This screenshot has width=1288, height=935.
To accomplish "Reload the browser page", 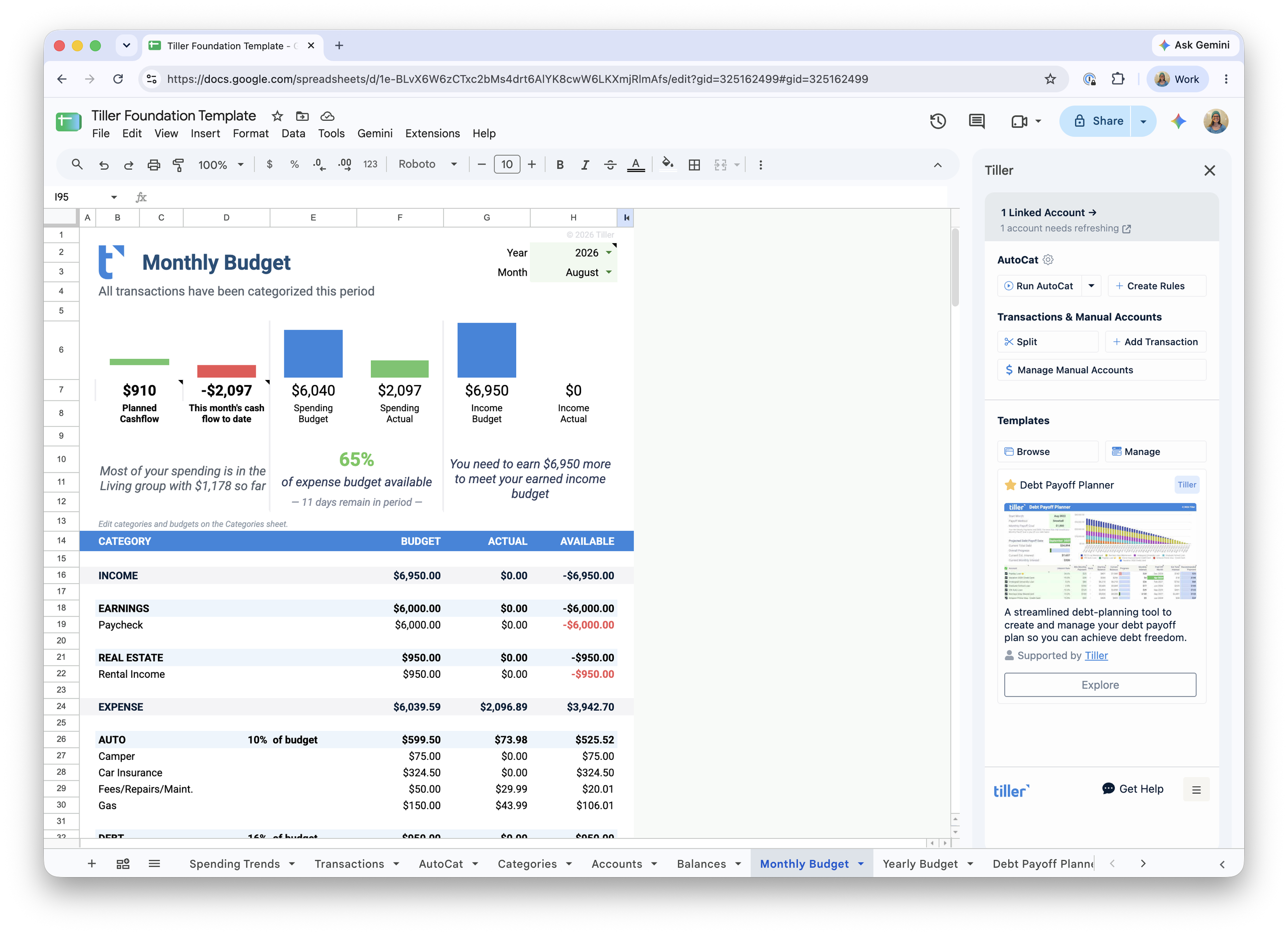I will coord(118,79).
